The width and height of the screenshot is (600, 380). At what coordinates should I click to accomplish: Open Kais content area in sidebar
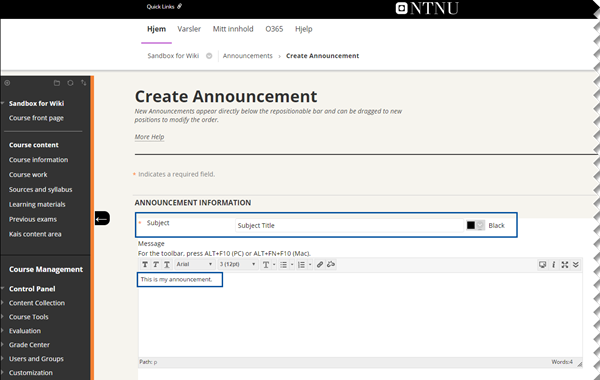pyautogui.click(x=35, y=234)
